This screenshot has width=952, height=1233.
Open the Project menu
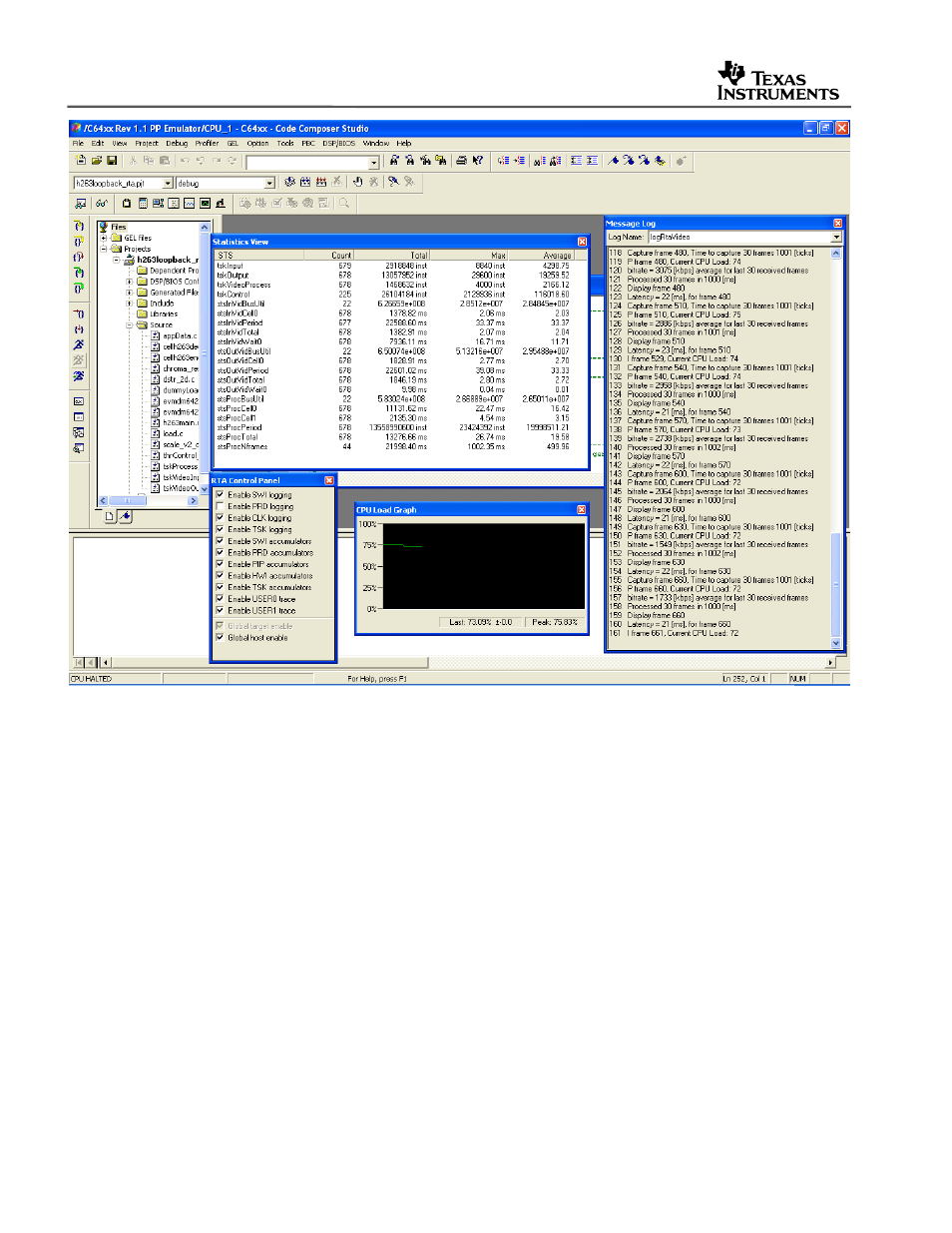pos(147,143)
